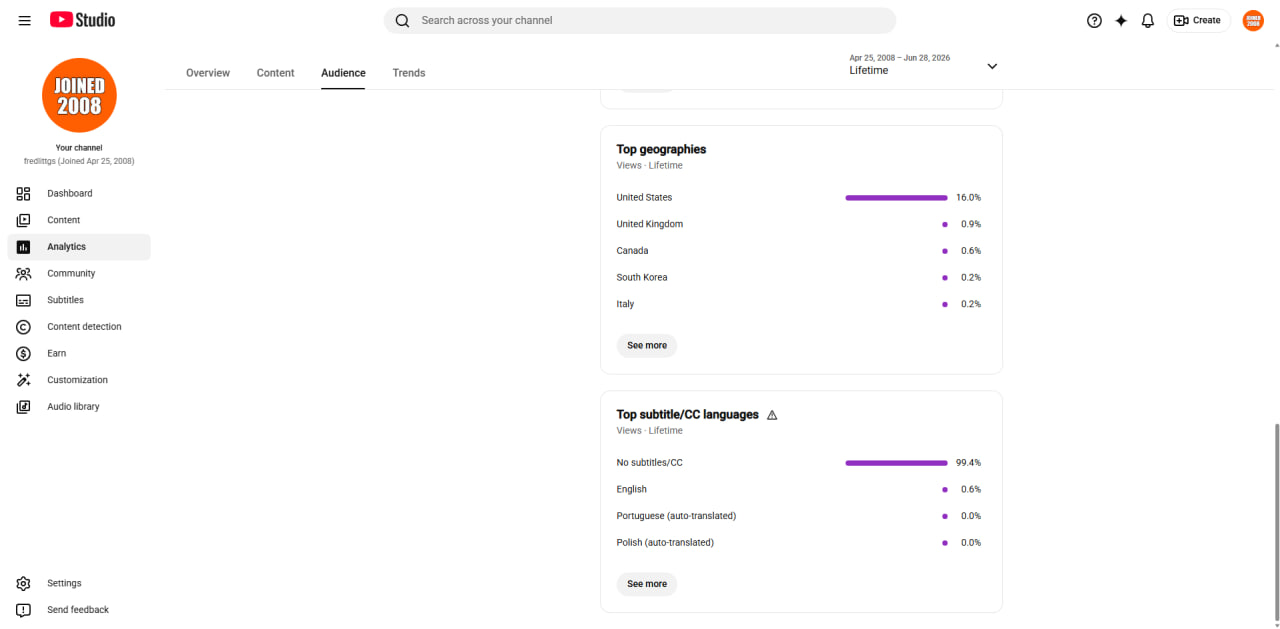The height and width of the screenshot is (629, 1280).
Task: Click the Canada row label
Action: point(632,251)
